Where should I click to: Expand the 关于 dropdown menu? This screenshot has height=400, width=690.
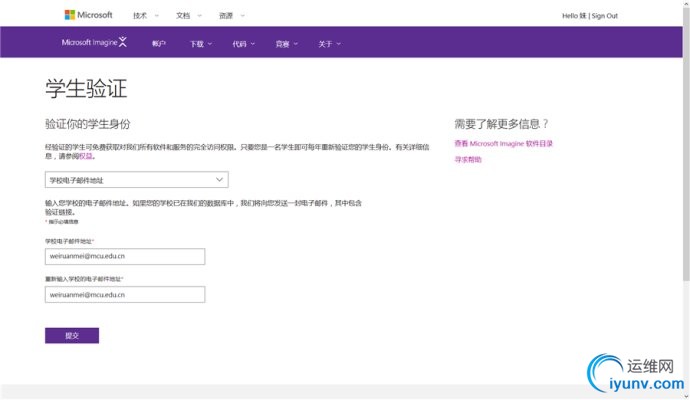click(x=329, y=44)
